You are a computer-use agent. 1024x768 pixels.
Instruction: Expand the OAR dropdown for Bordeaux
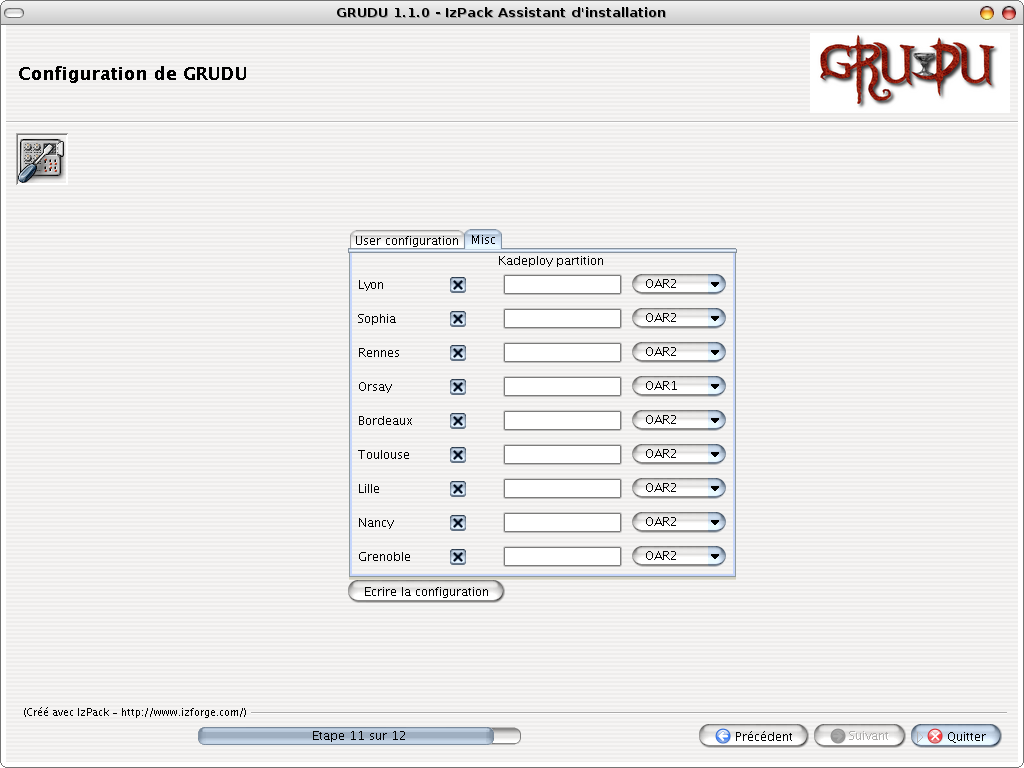point(679,420)
